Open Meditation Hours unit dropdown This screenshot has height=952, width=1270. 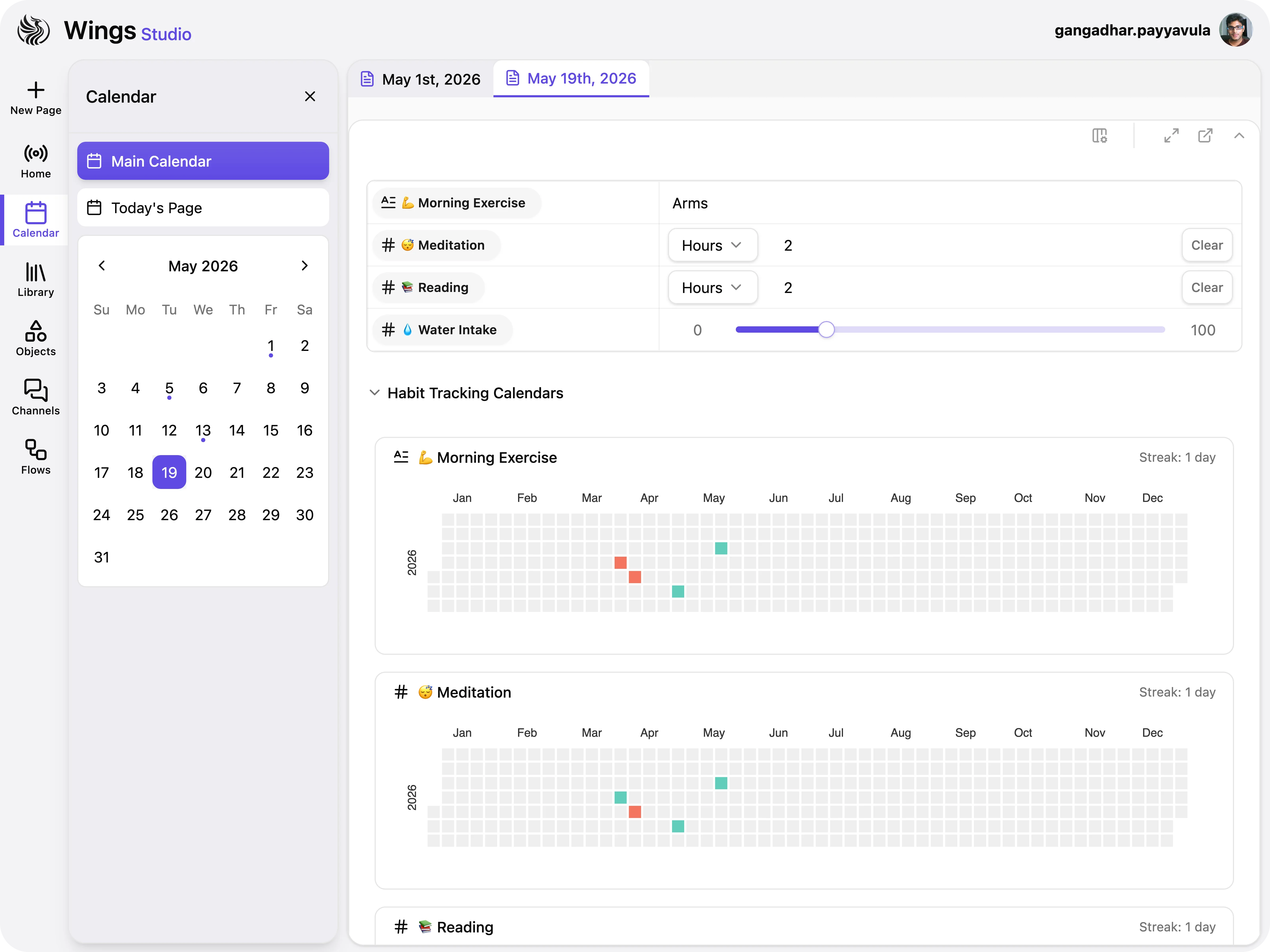point(713,246)
